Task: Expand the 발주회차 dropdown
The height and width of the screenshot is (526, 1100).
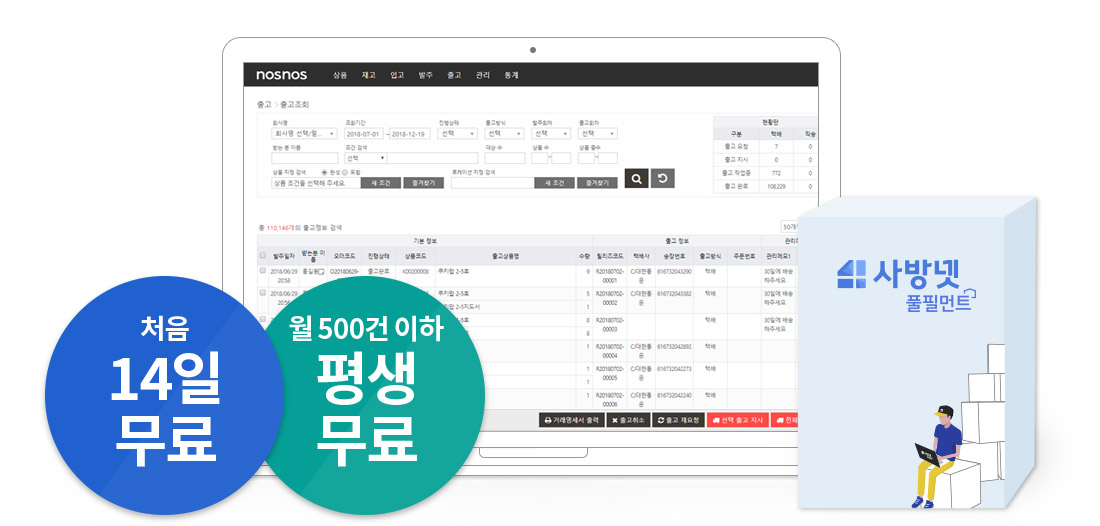Action: coord(551,133)
